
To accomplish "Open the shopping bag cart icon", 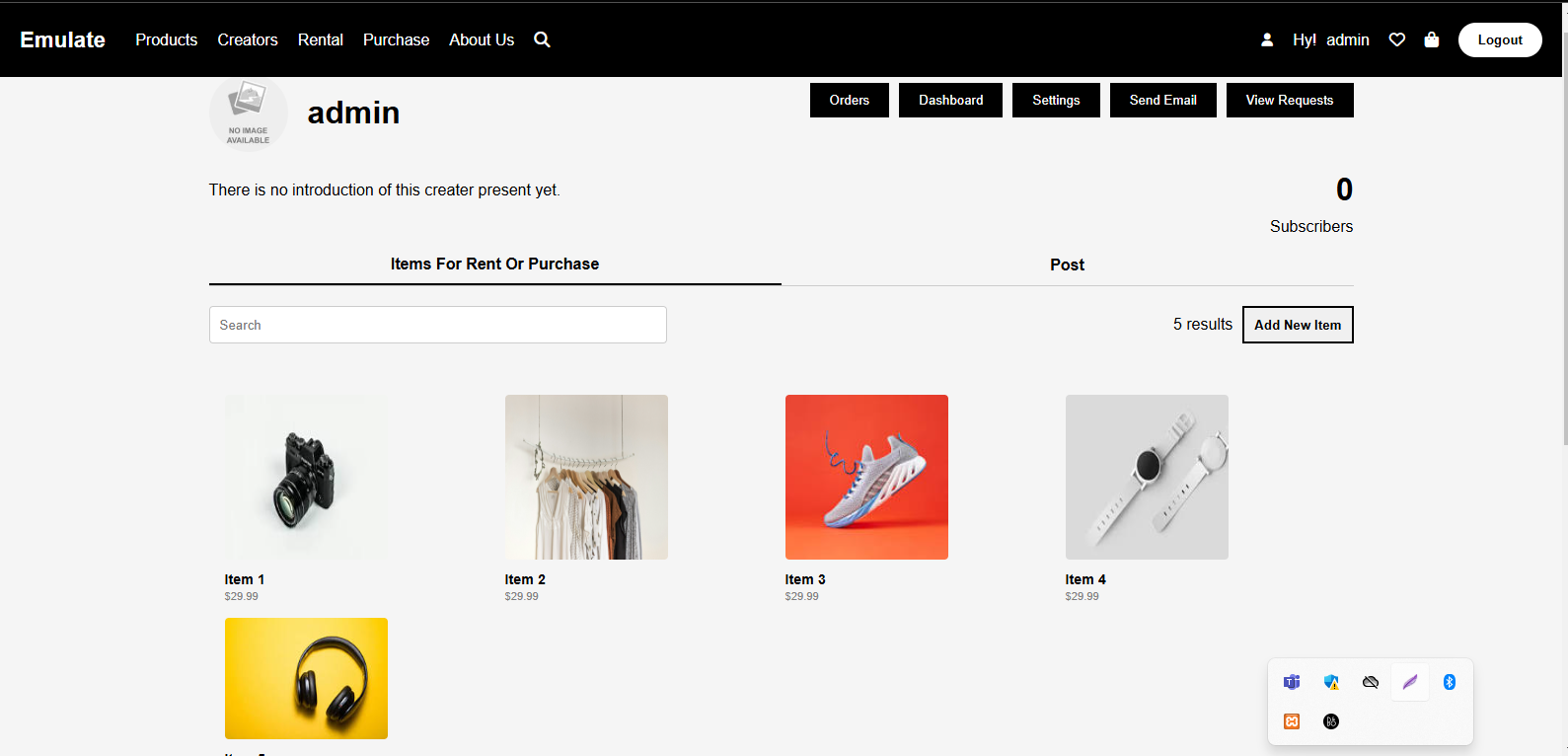I will 1432,39.
